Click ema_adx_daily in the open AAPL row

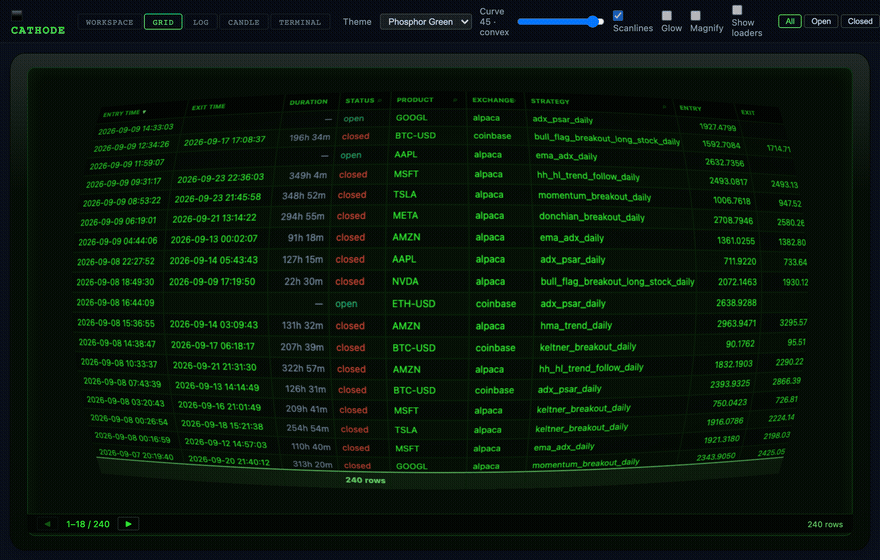566,156
